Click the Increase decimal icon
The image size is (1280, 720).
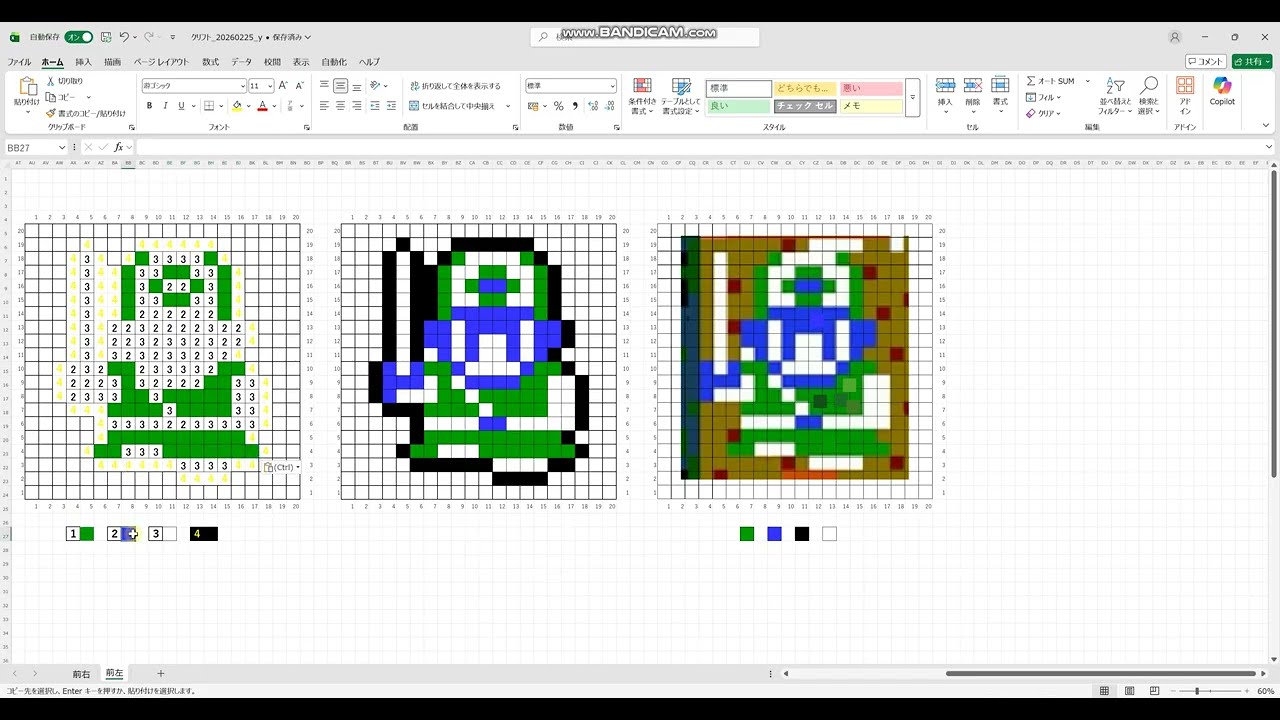click(x=593, y=106)
